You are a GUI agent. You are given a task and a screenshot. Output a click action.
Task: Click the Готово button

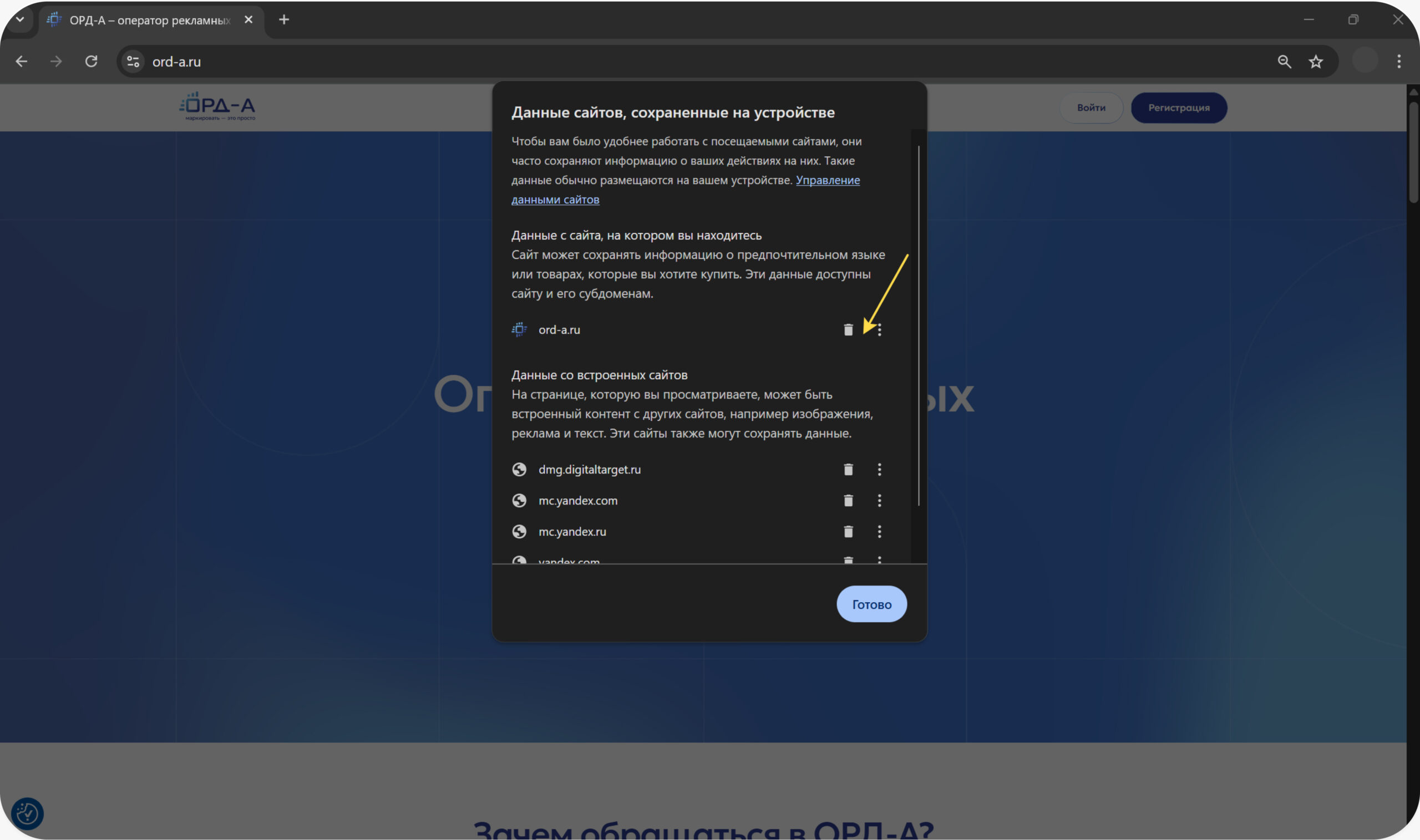pos(871,604)
